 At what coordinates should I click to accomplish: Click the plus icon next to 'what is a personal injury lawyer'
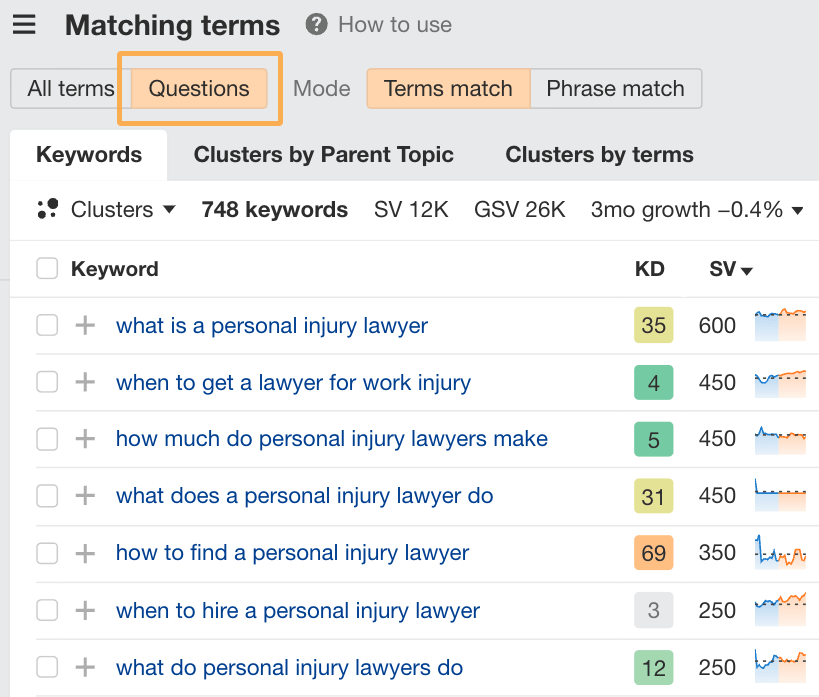click(85, 326)
